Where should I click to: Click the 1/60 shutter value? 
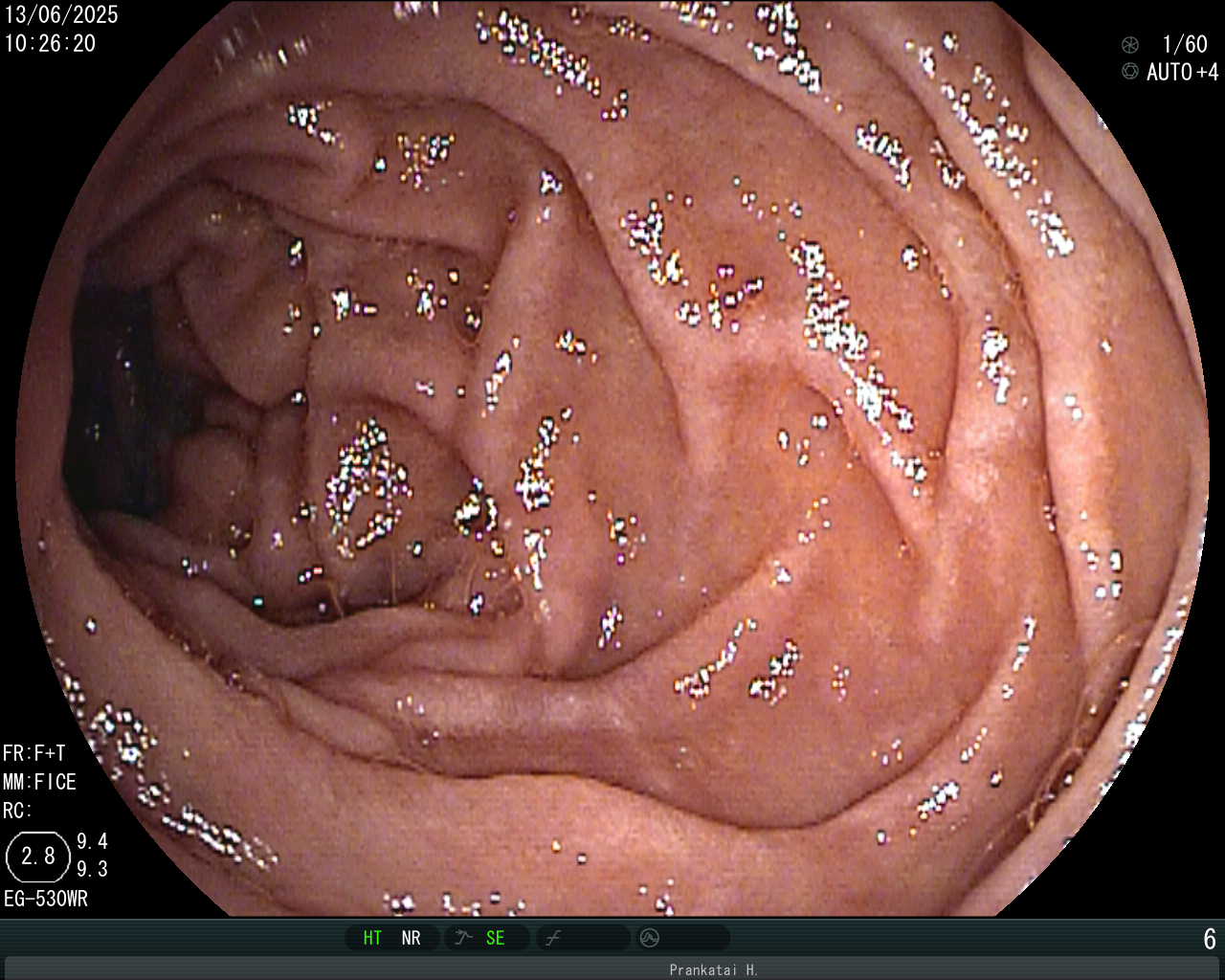[1185, 44]
